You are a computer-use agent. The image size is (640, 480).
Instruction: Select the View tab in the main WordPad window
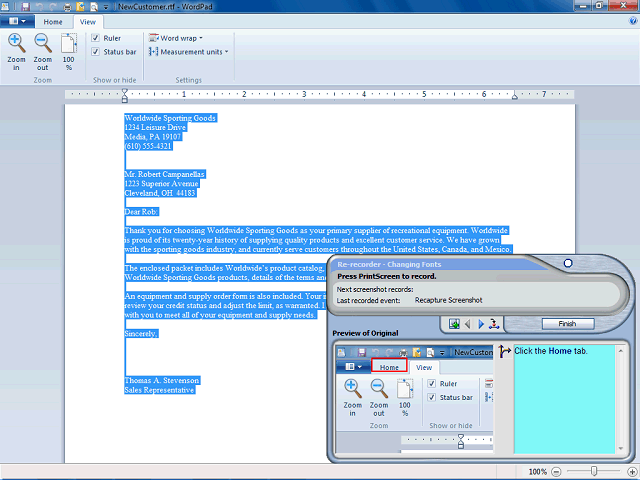88,22
